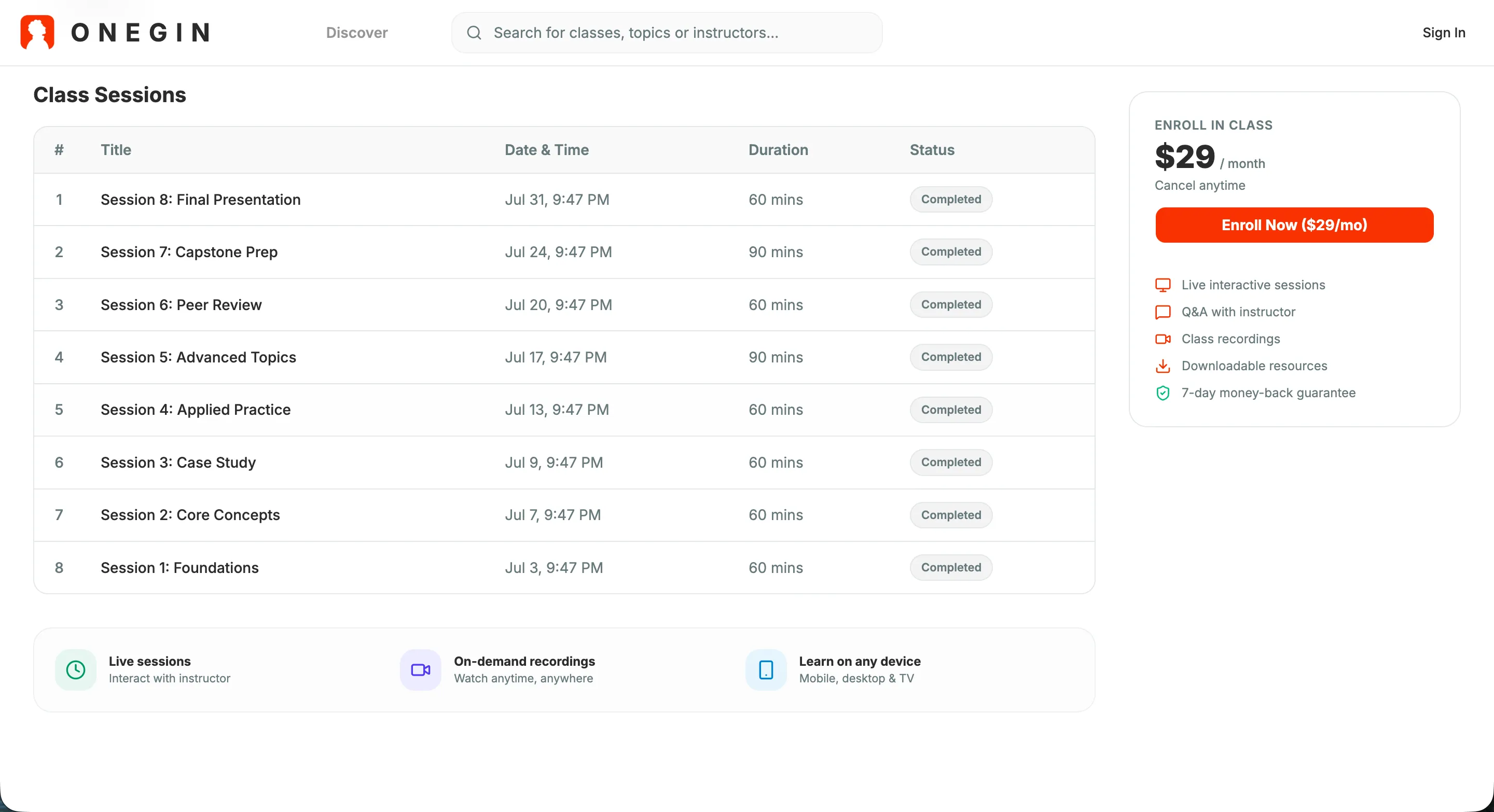
Task: Click the Jul 31, 9:47 PM date cell
Action: tap(557, 200)
